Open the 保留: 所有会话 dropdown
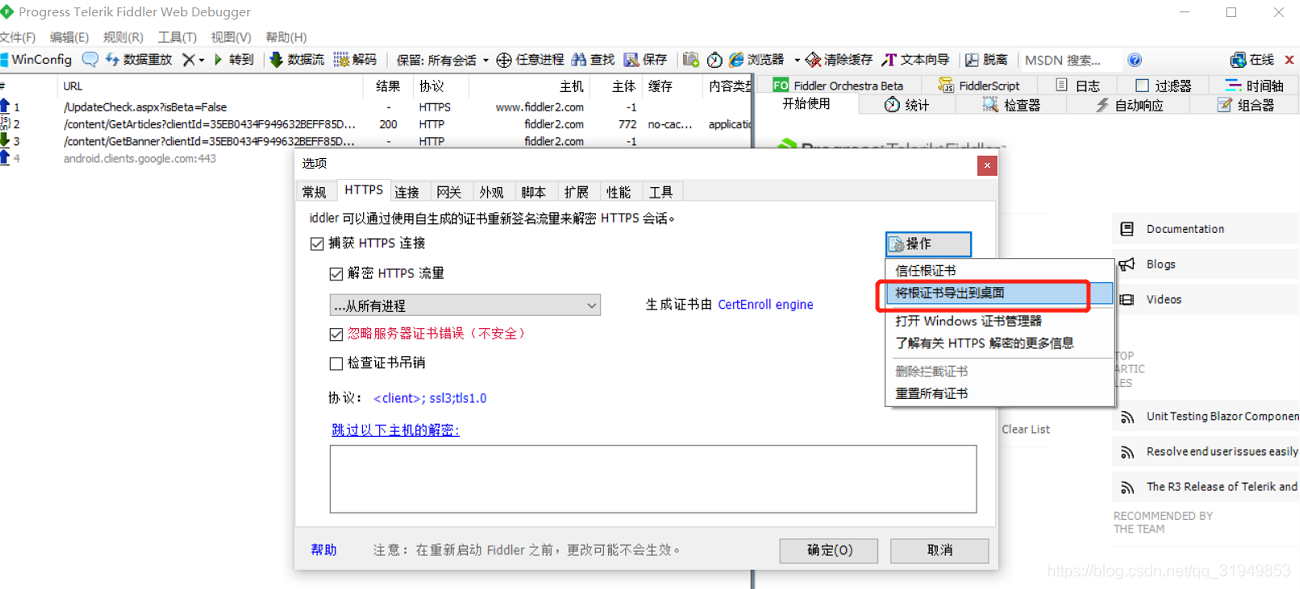Viewport: 1300px width, 589px height. (x=442, y=60)
